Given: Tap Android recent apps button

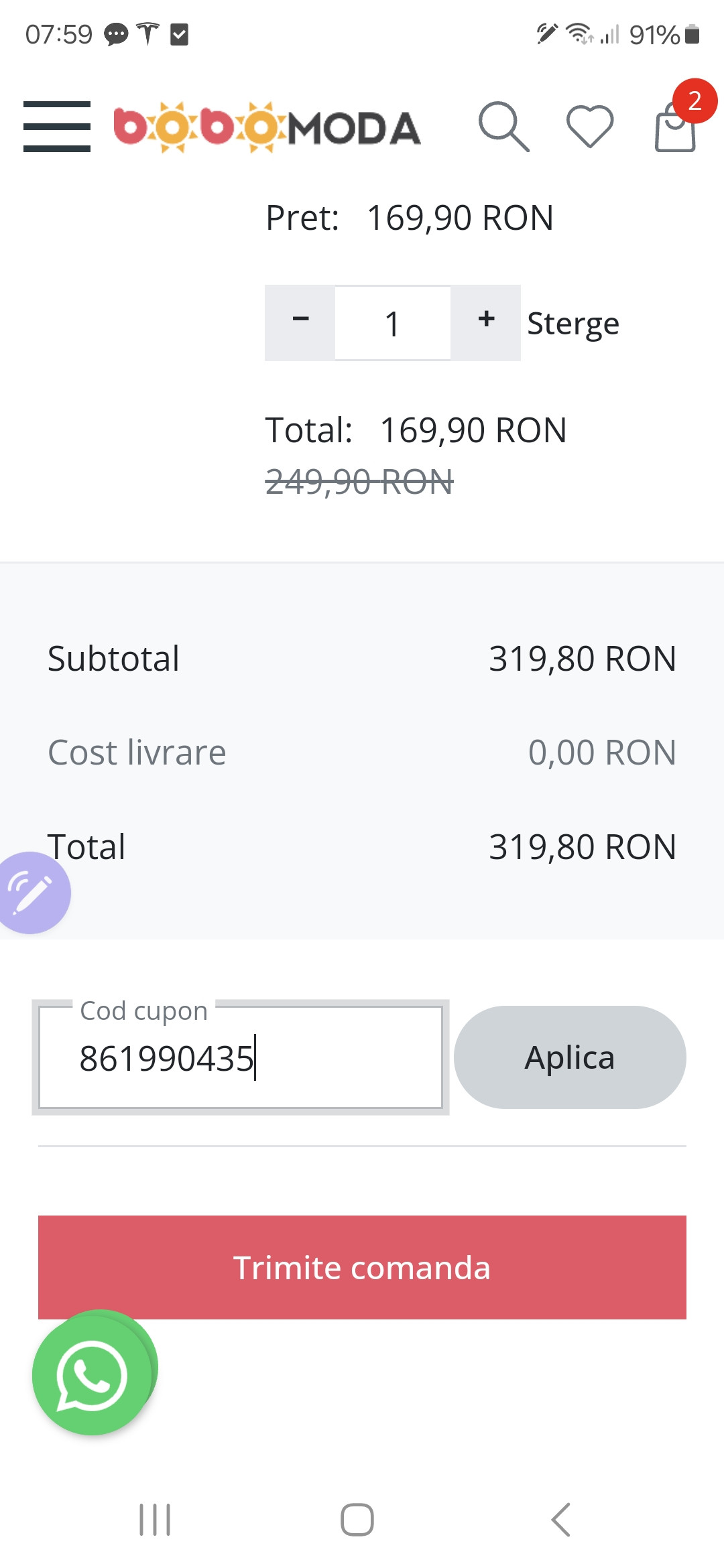Looking at the screenshot, I should coord(155,1519).
